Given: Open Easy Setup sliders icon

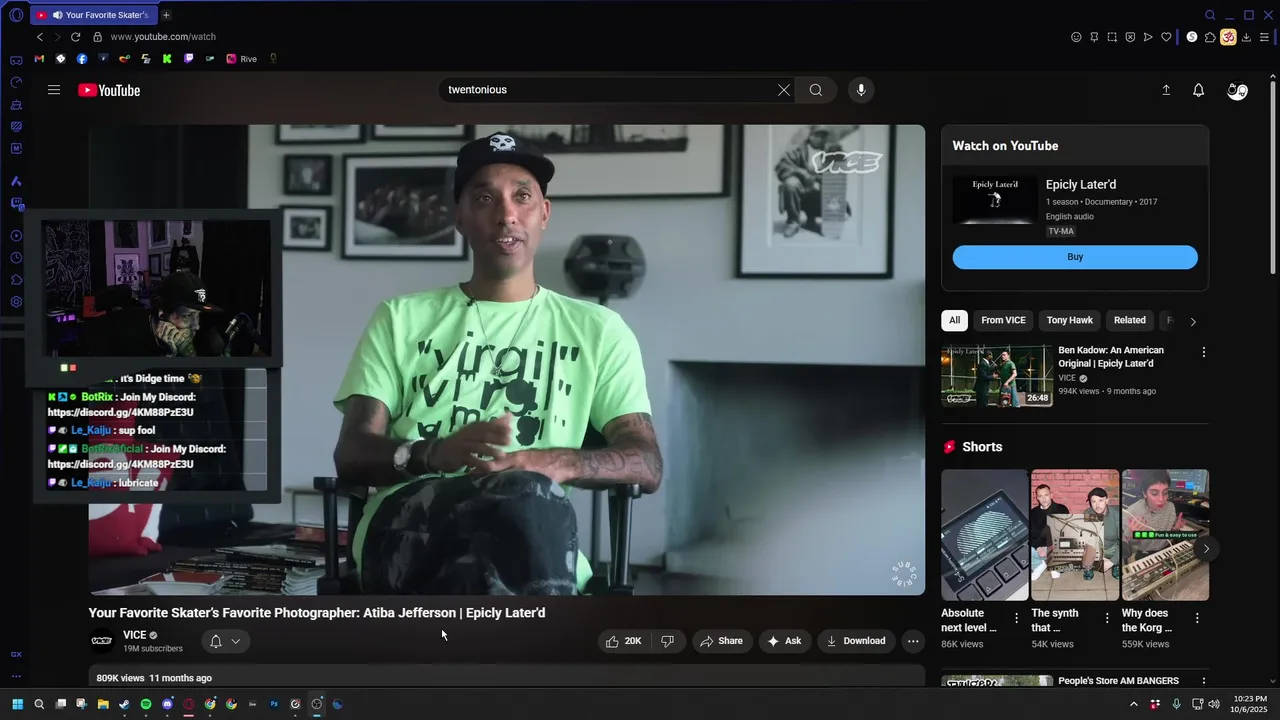Looking at the screenshot, I should tap(1264, 37).
